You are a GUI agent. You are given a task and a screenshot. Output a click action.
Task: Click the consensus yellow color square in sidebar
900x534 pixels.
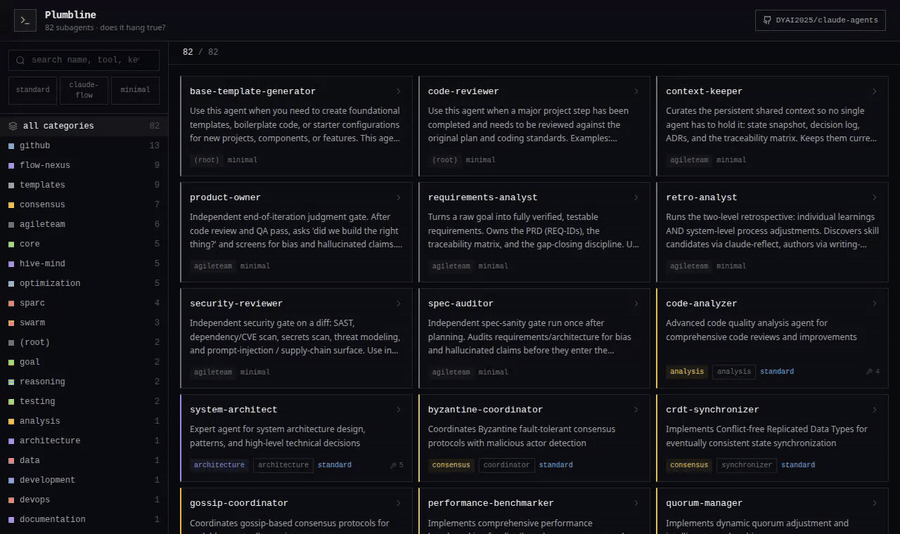(x=11, y=205)
